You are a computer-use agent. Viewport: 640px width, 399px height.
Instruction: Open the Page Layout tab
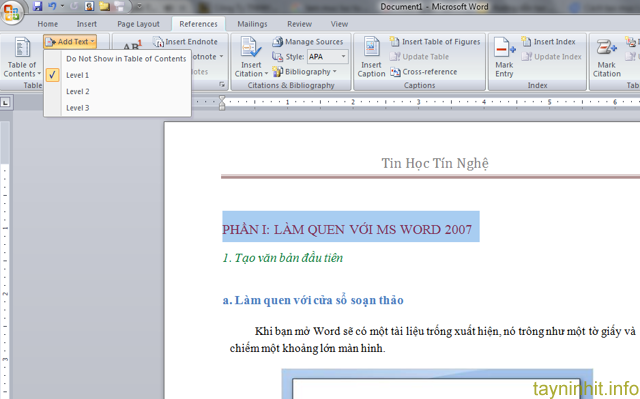[138, 24]
